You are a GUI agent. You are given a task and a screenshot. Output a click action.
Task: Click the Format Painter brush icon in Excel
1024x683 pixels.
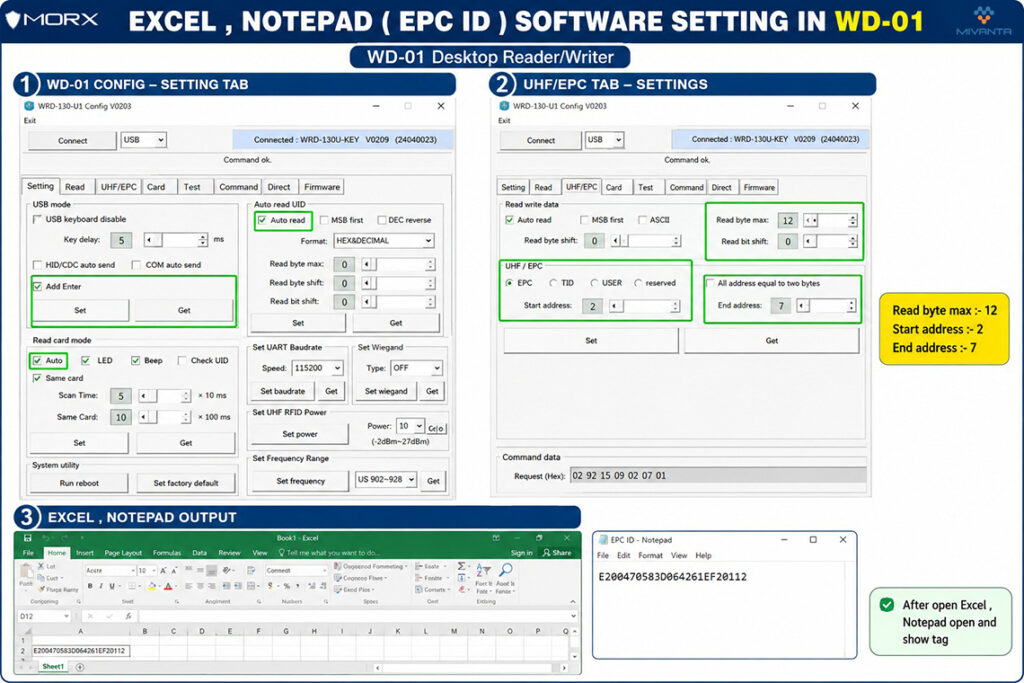click(42, 589)
